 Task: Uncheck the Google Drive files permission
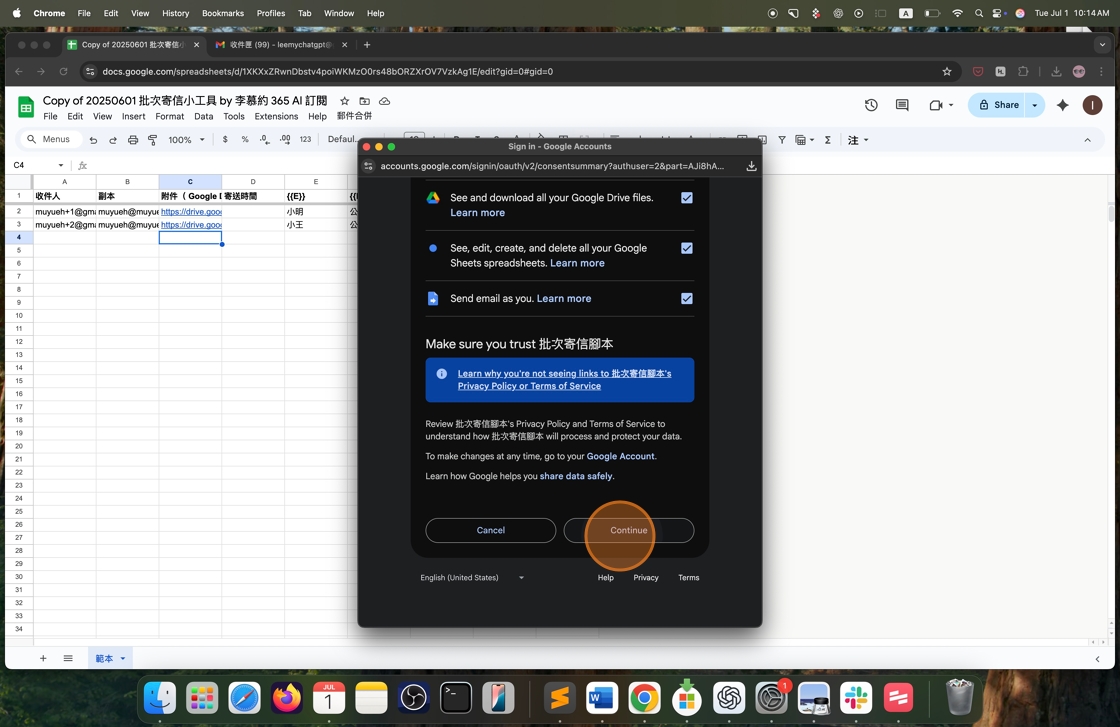click(x=686, y=198)
